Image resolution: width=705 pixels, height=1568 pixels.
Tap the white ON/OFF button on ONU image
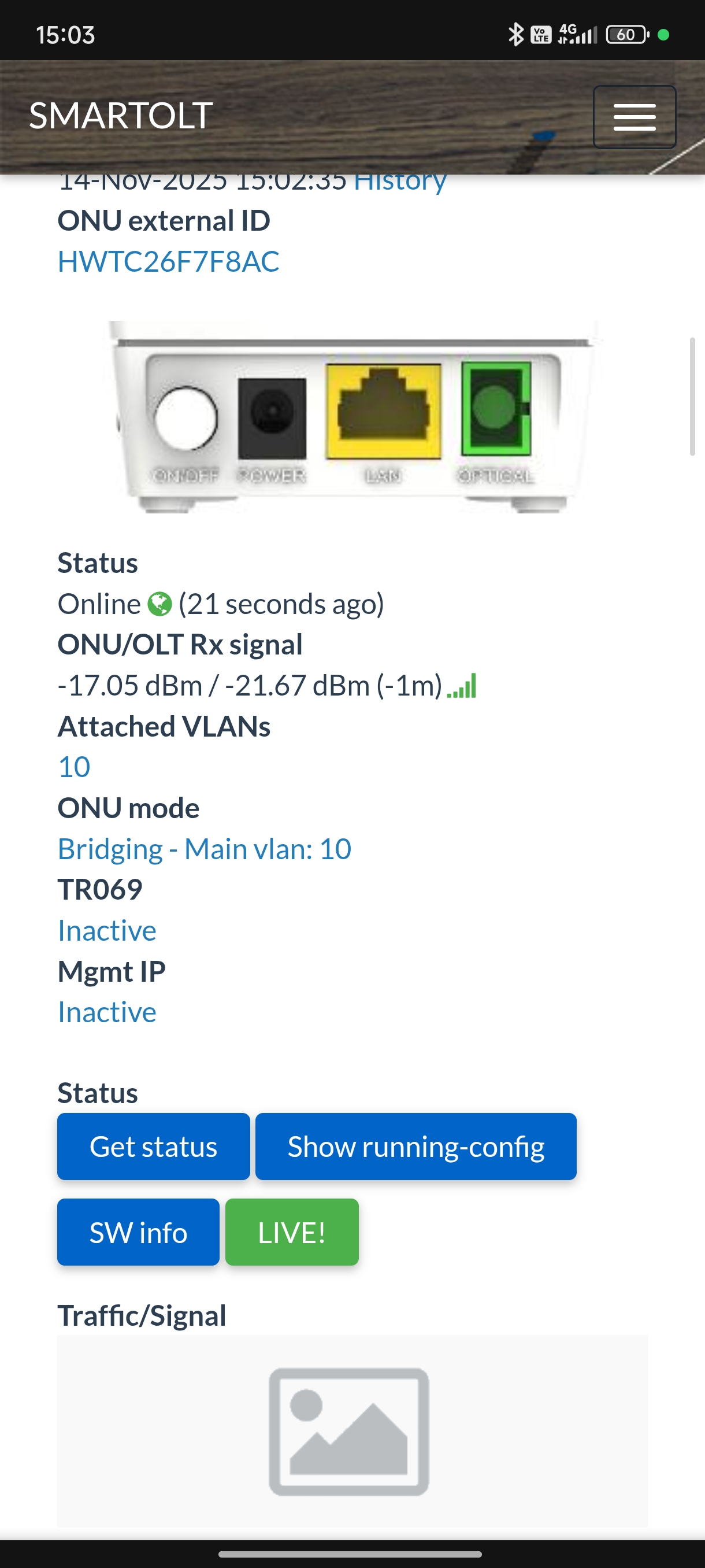coord(186,418)
